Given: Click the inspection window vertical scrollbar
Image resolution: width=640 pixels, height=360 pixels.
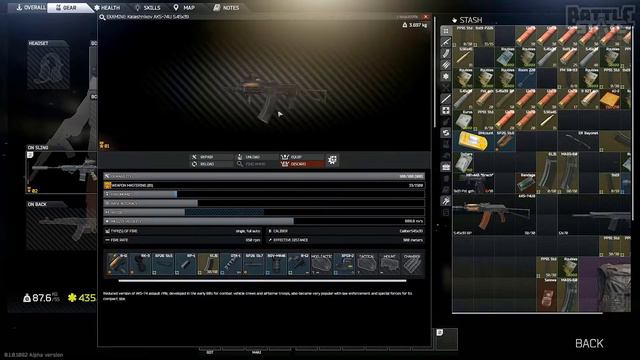Looking at the screenshot, I should tap(434, 71).
